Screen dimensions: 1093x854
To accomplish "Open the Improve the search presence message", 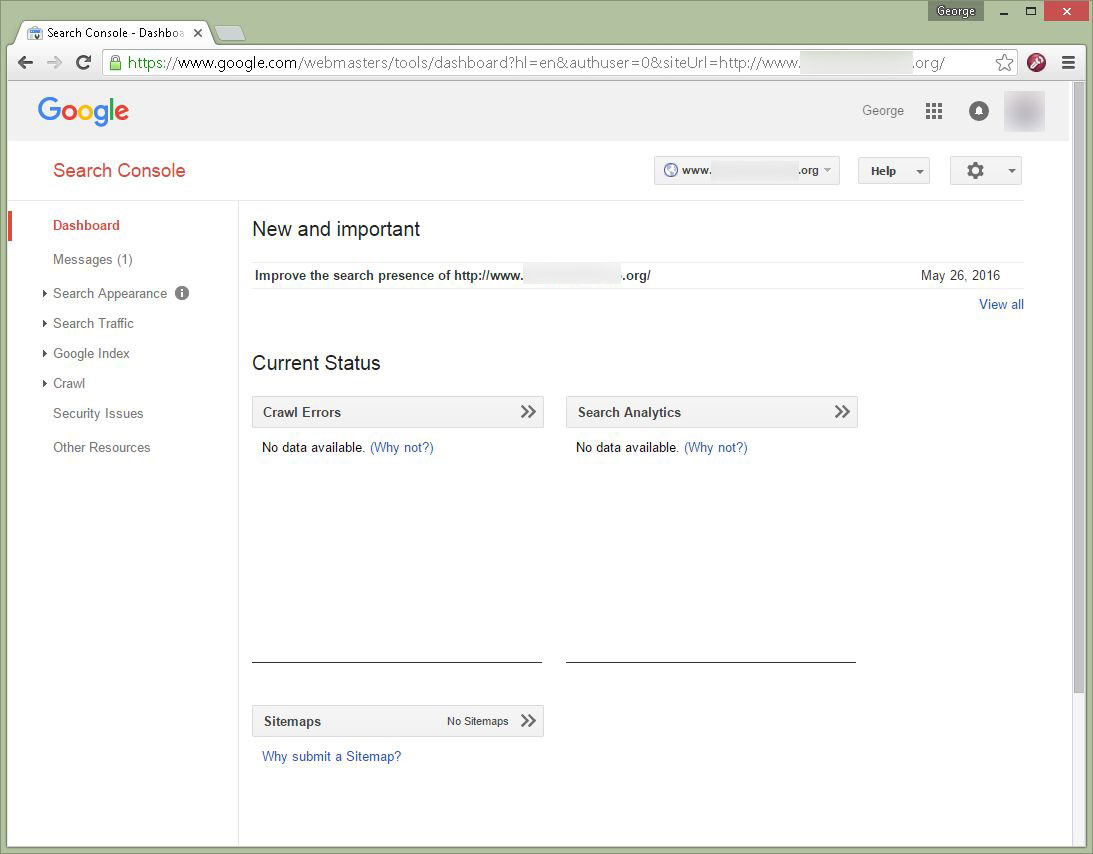I will click(x=452, y=275).
